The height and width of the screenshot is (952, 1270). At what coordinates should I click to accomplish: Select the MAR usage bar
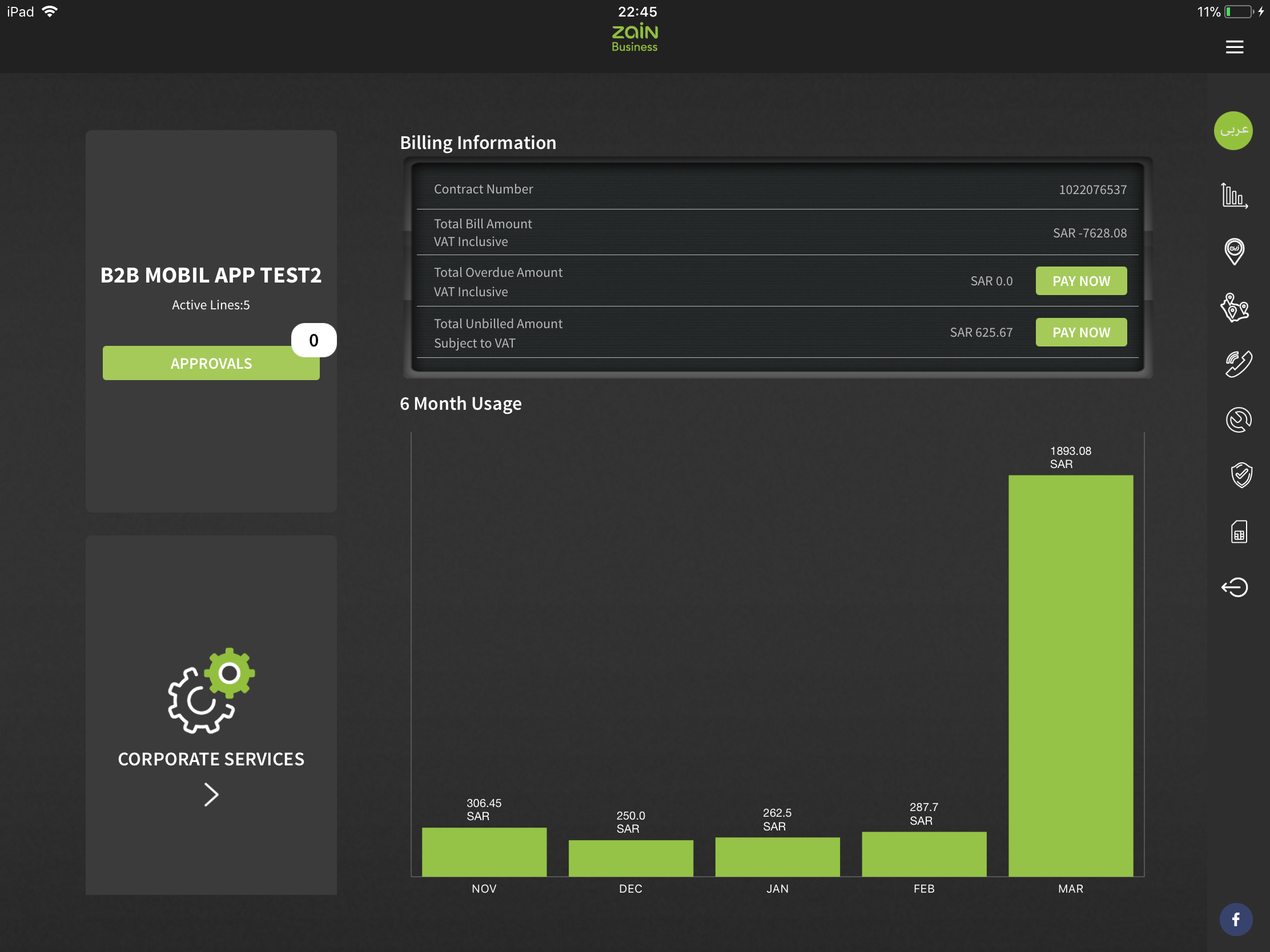pos(1070,675)
